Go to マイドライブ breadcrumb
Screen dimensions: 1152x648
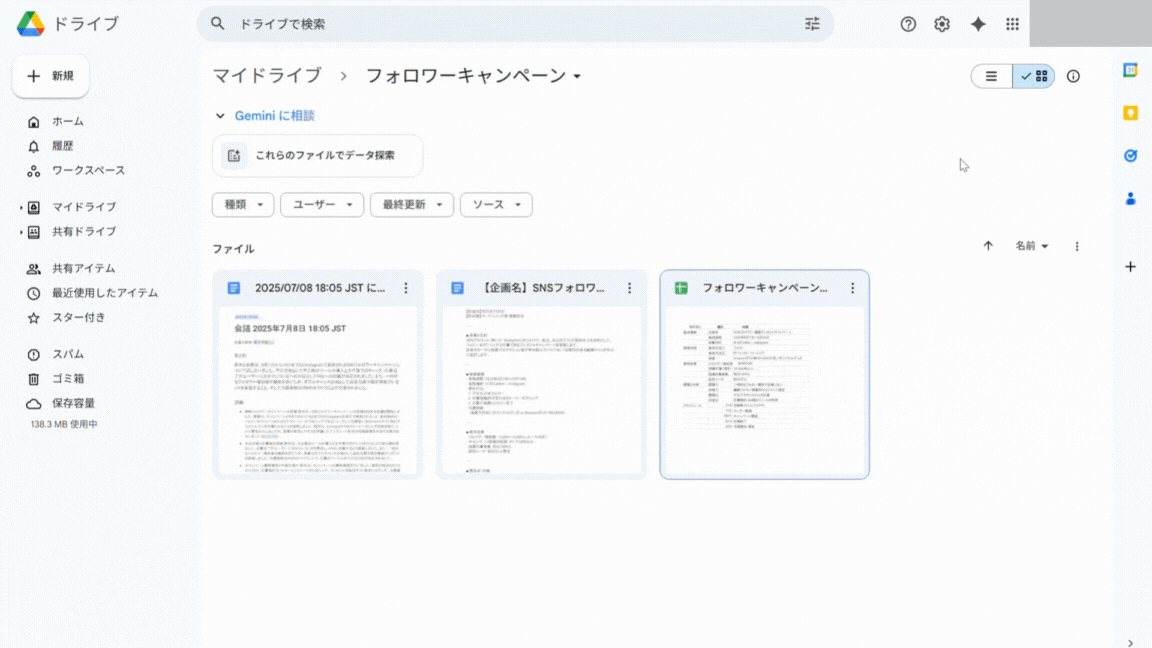267,76
